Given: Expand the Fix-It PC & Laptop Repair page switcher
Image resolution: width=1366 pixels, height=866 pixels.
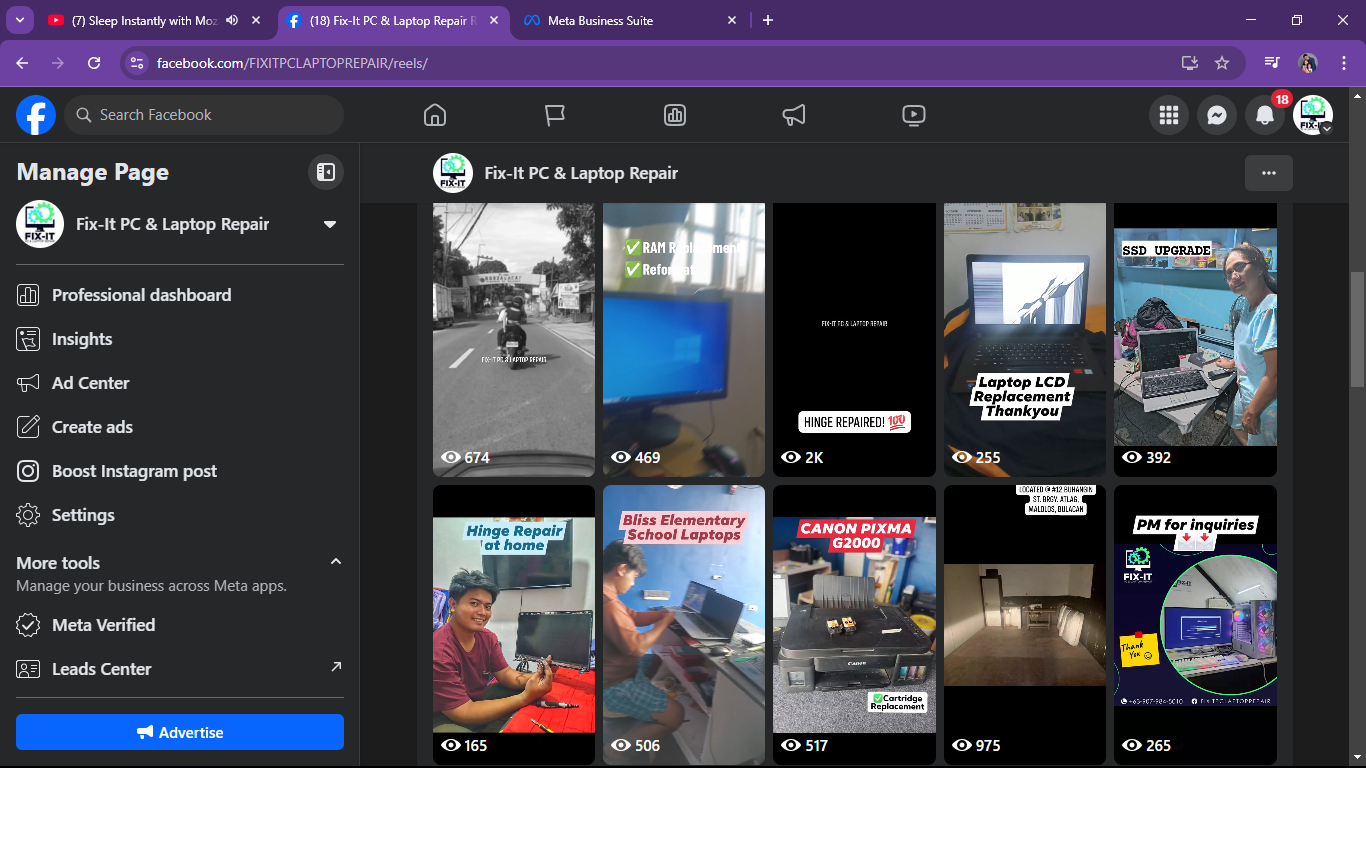Looking at the screenshot, I should (330, 224).
